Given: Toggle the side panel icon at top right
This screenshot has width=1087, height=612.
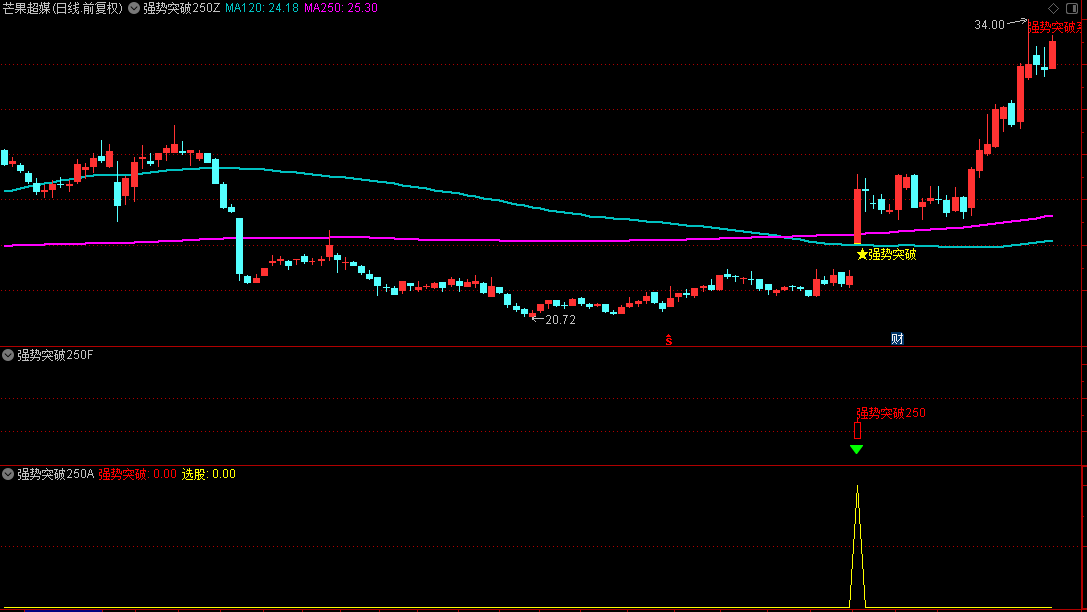Looking at the screenshot, I should tap(1072, 8).
